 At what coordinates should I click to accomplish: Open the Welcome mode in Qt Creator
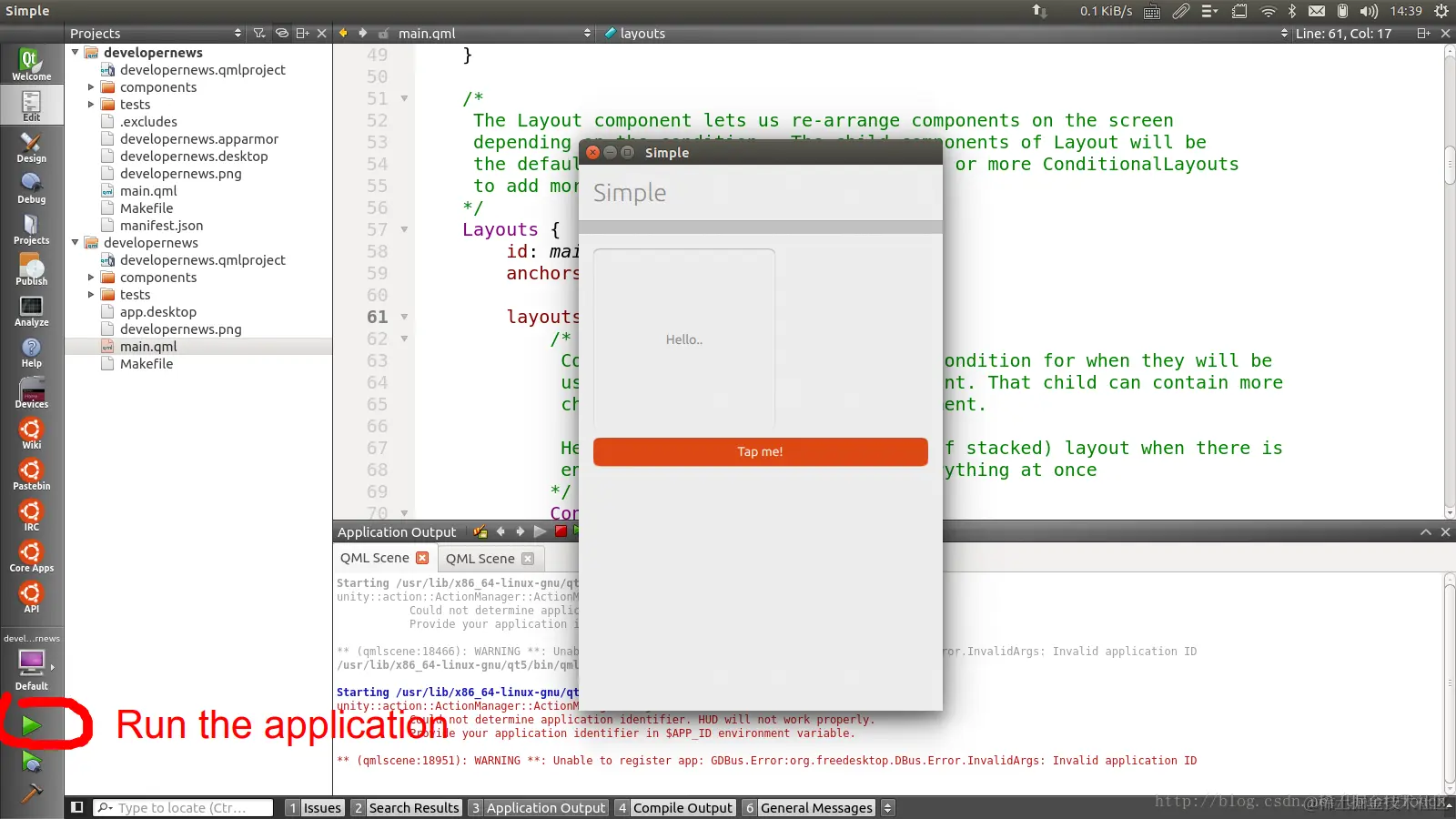click(x=31, y=65)
